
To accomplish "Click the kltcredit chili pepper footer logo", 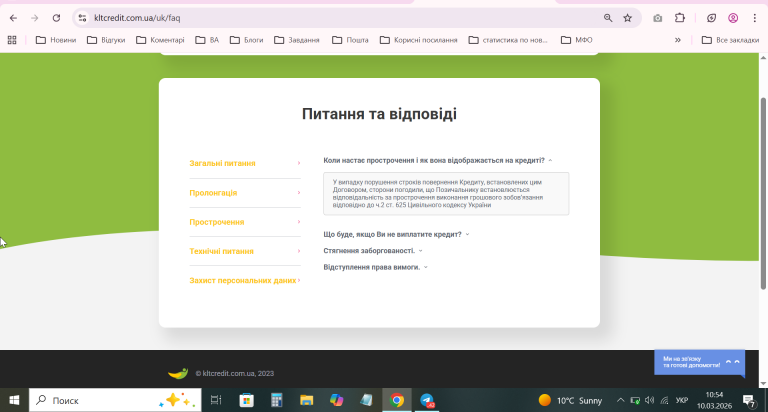I will pyautogui.click(x=178, y=373).
